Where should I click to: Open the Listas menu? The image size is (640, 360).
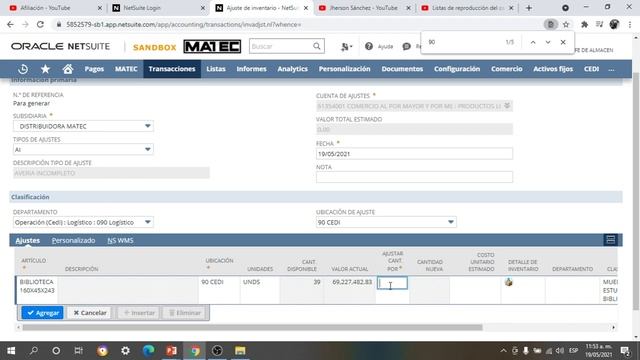[216, 69]
